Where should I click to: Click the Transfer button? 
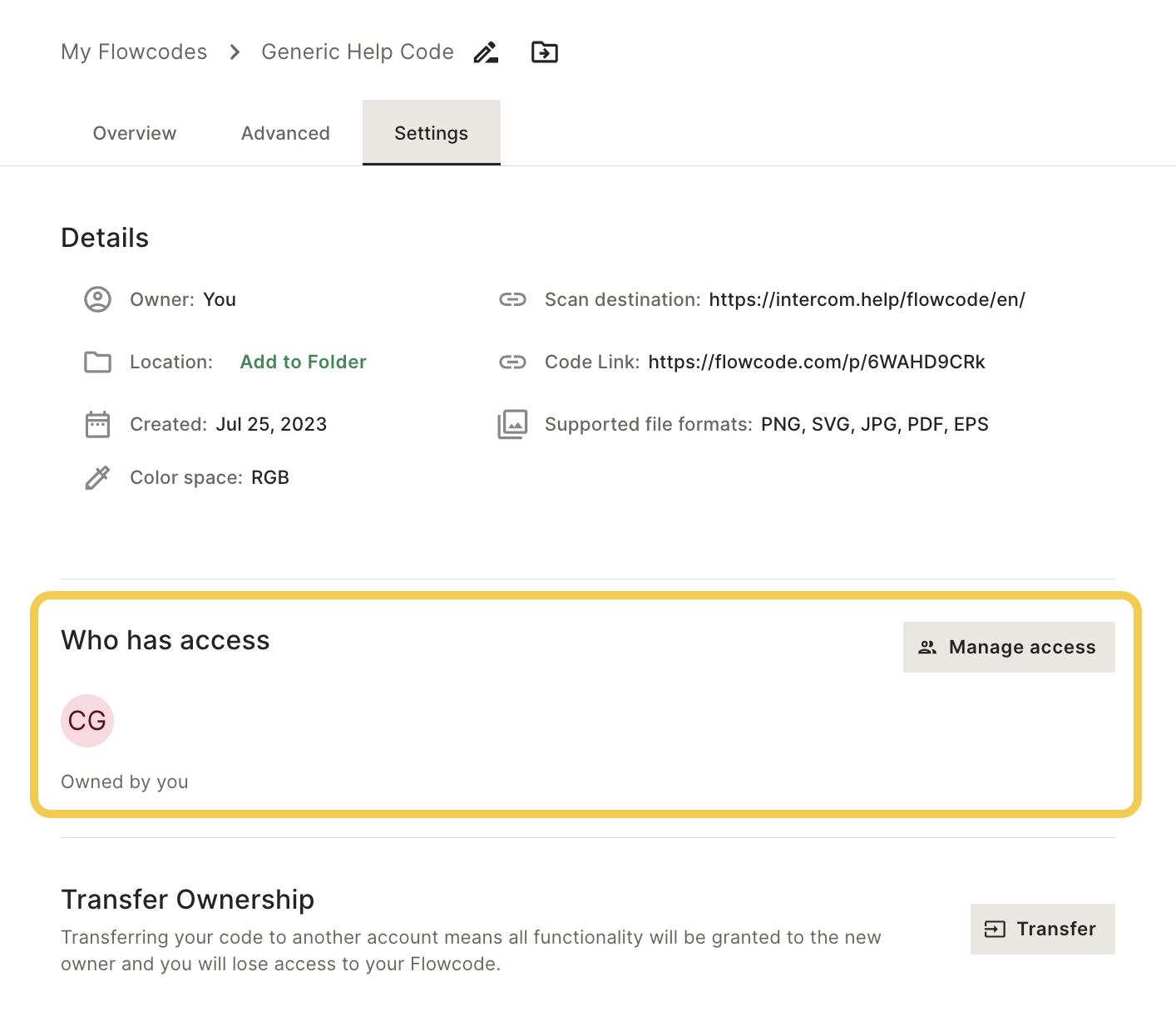1043,929
